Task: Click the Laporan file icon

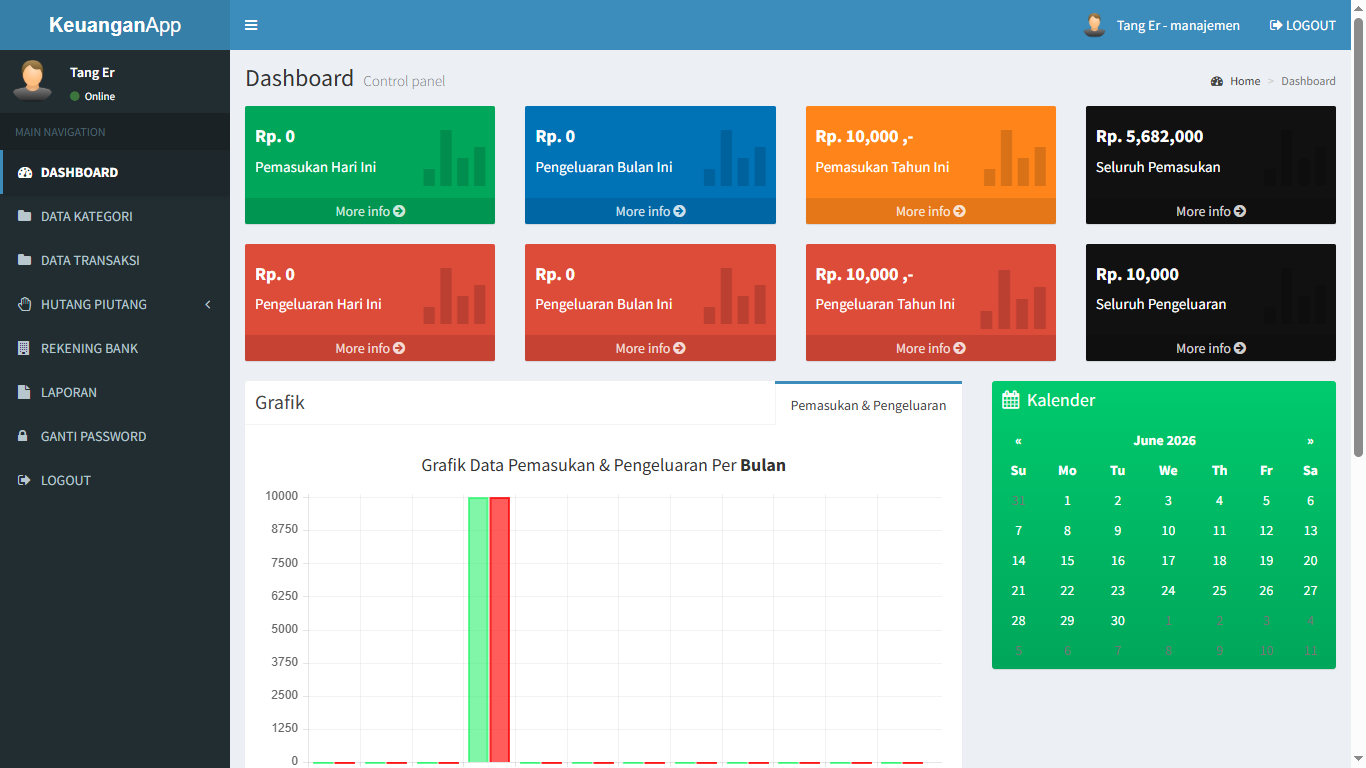Action: coord(24,392)
